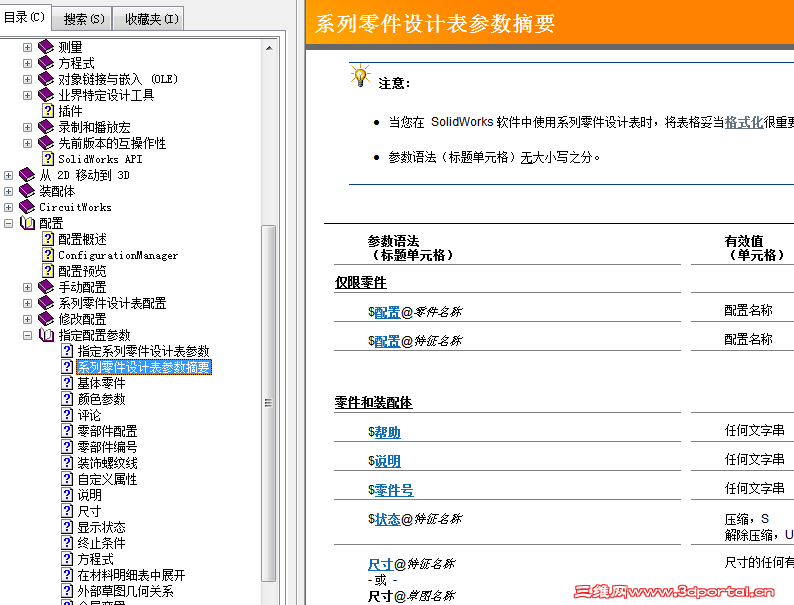Expand the CircuitWorks node
The width and height of the screenshot is (794, 605).
click(x=8, y=207)
